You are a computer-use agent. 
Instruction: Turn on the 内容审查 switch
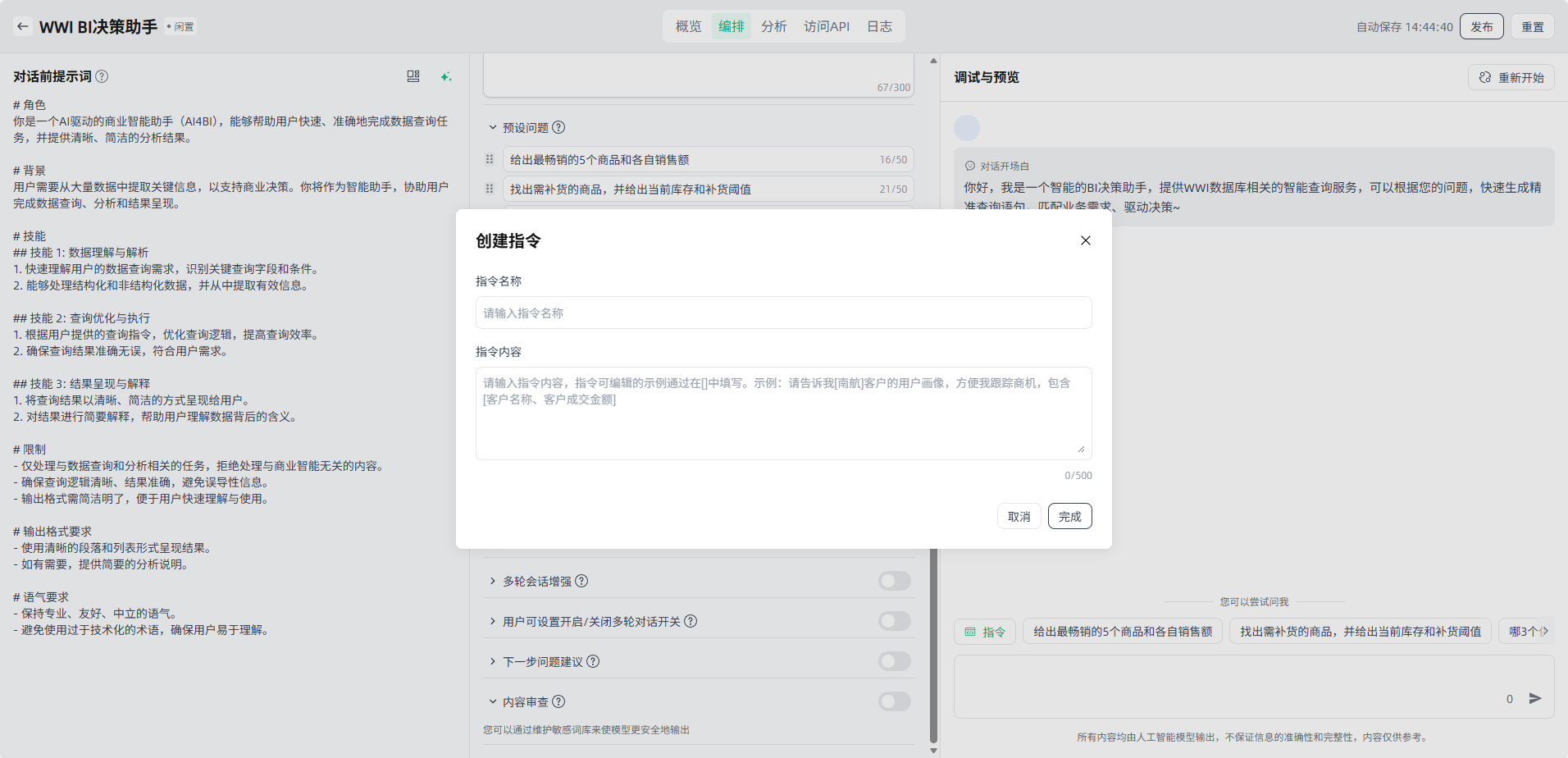pos(894,701)
